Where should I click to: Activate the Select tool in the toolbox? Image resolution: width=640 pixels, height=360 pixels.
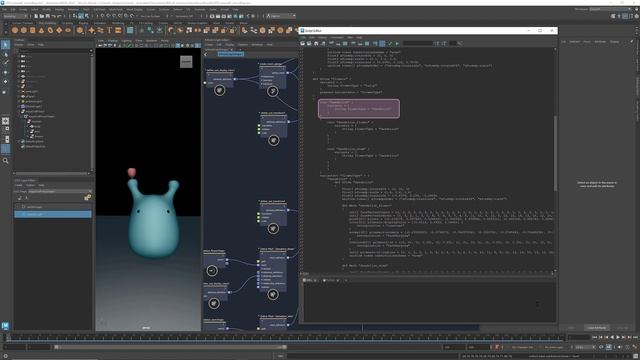5,44
